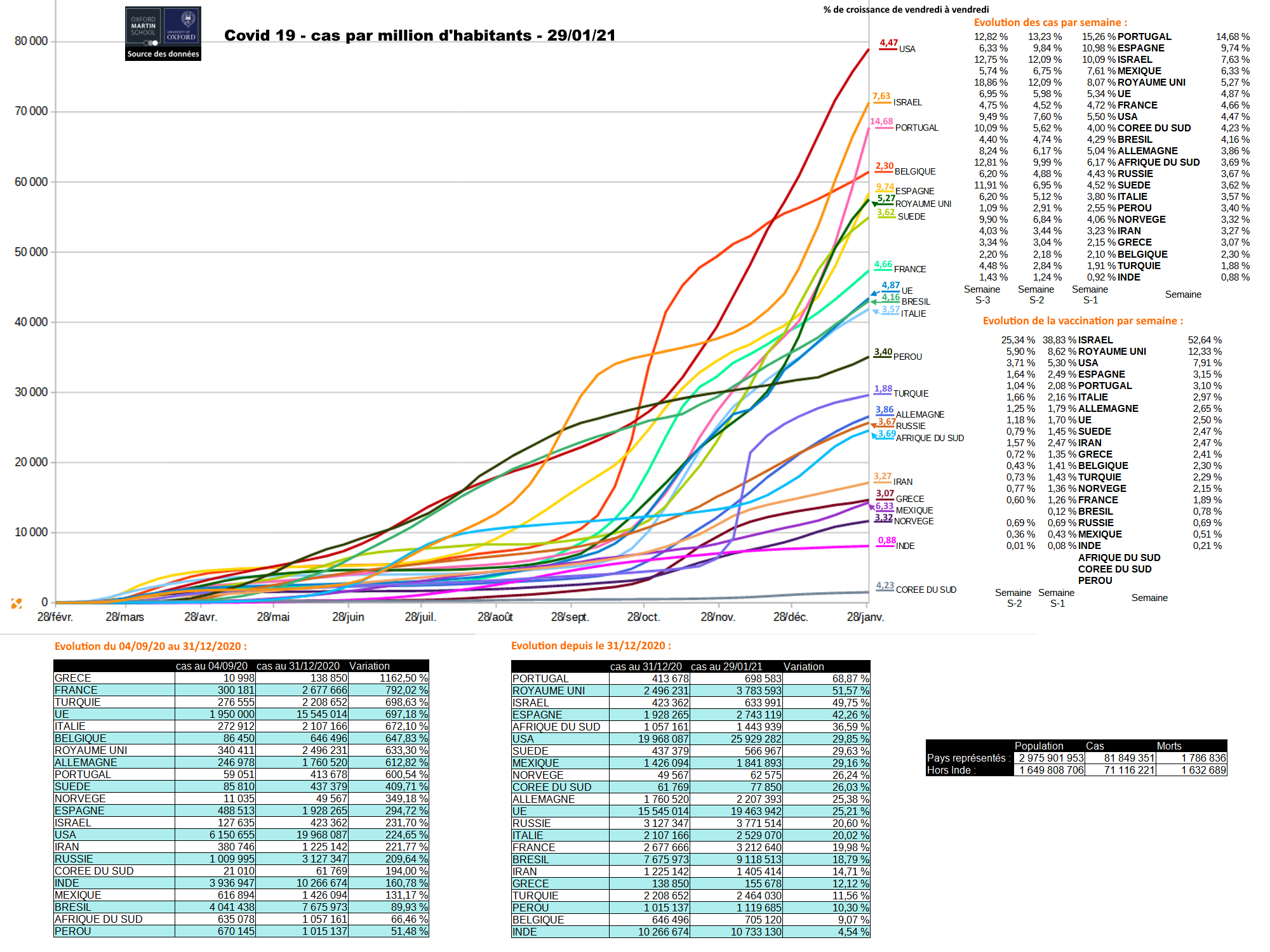The height and width of the screenshot is (952, 1270).
Task: Select the GRECE row in the left table
Action: [73, 678]
